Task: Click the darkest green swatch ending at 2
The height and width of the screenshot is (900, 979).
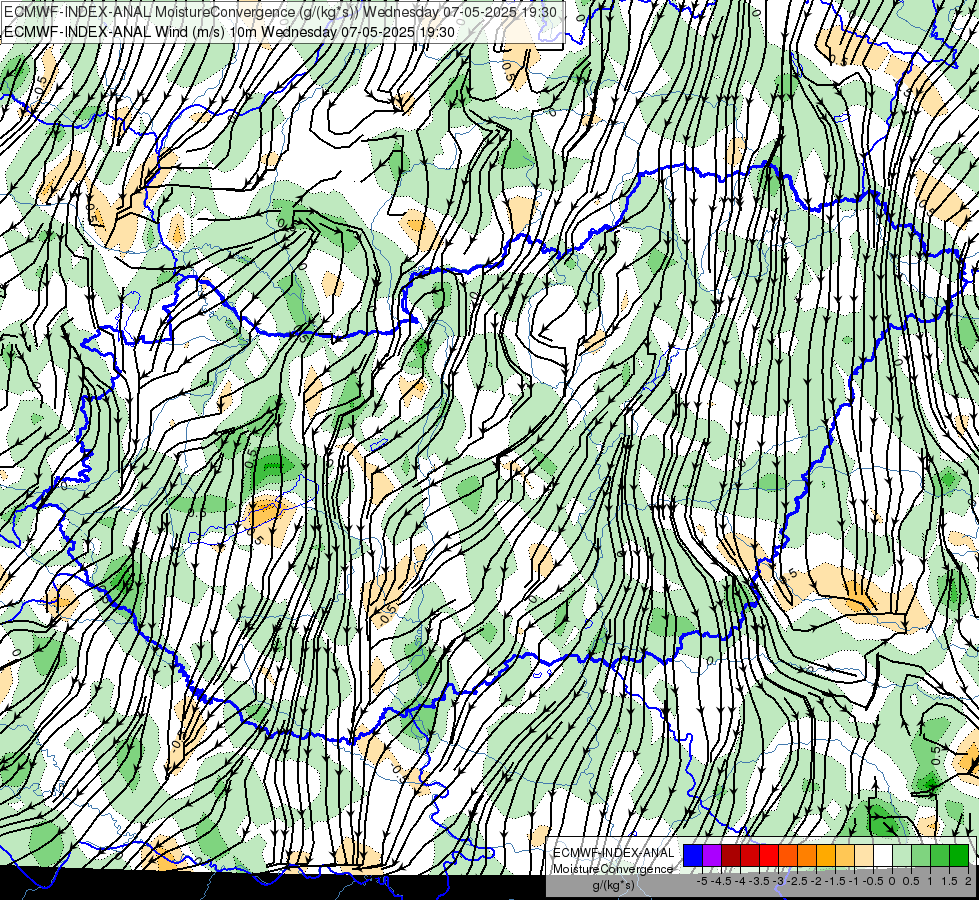Action: coord(959,856)
